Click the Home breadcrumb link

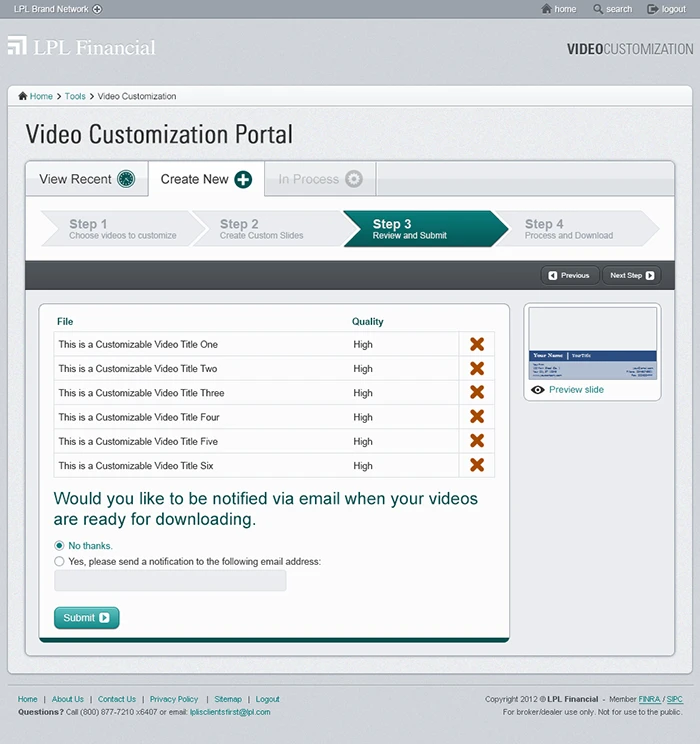pyautogui.click(x=41, y=96)
